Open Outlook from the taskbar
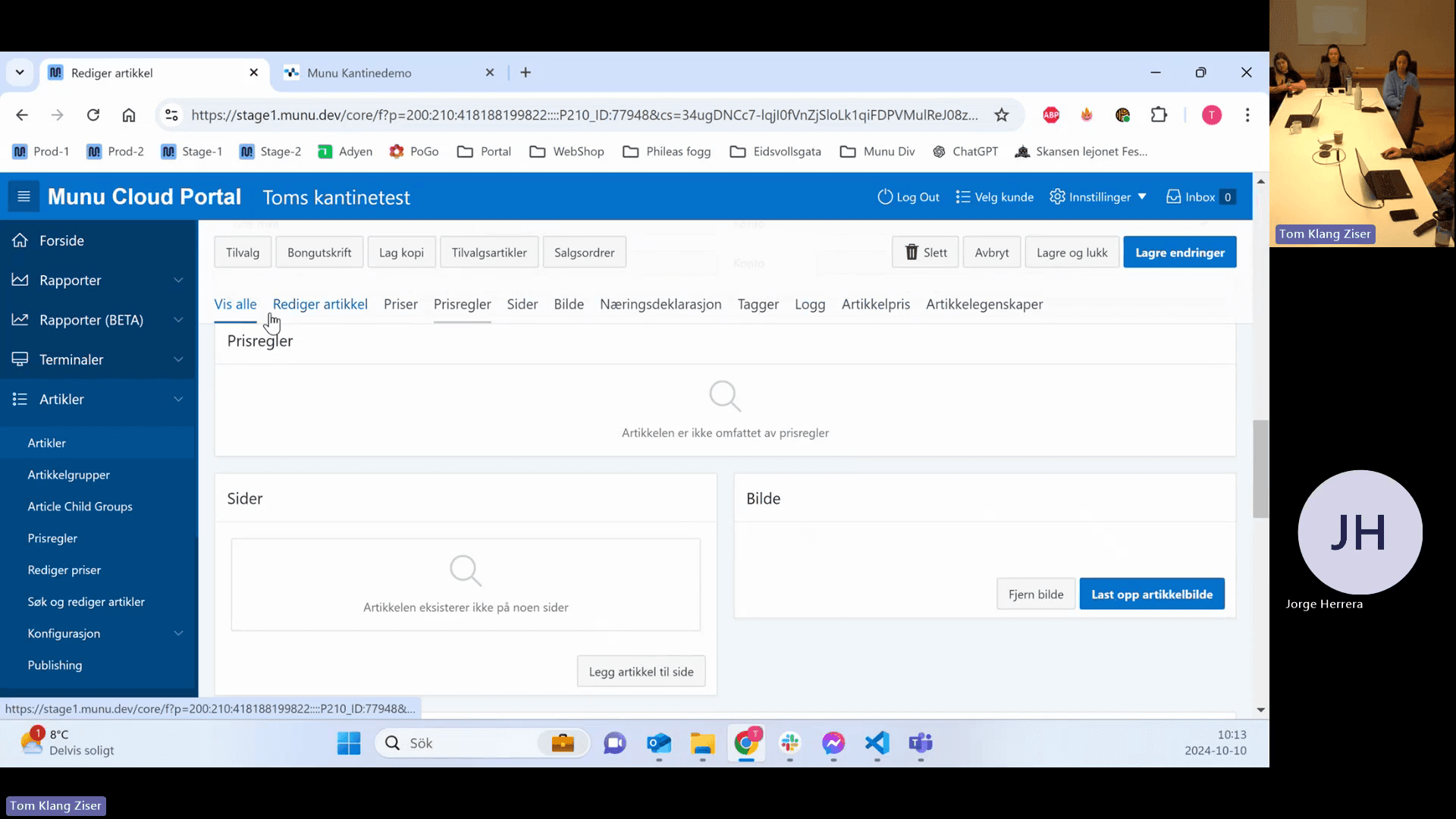 659,743
